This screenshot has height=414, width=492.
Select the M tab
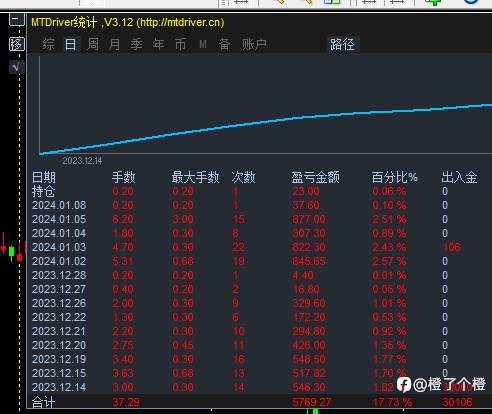click(x=203, y=44)
